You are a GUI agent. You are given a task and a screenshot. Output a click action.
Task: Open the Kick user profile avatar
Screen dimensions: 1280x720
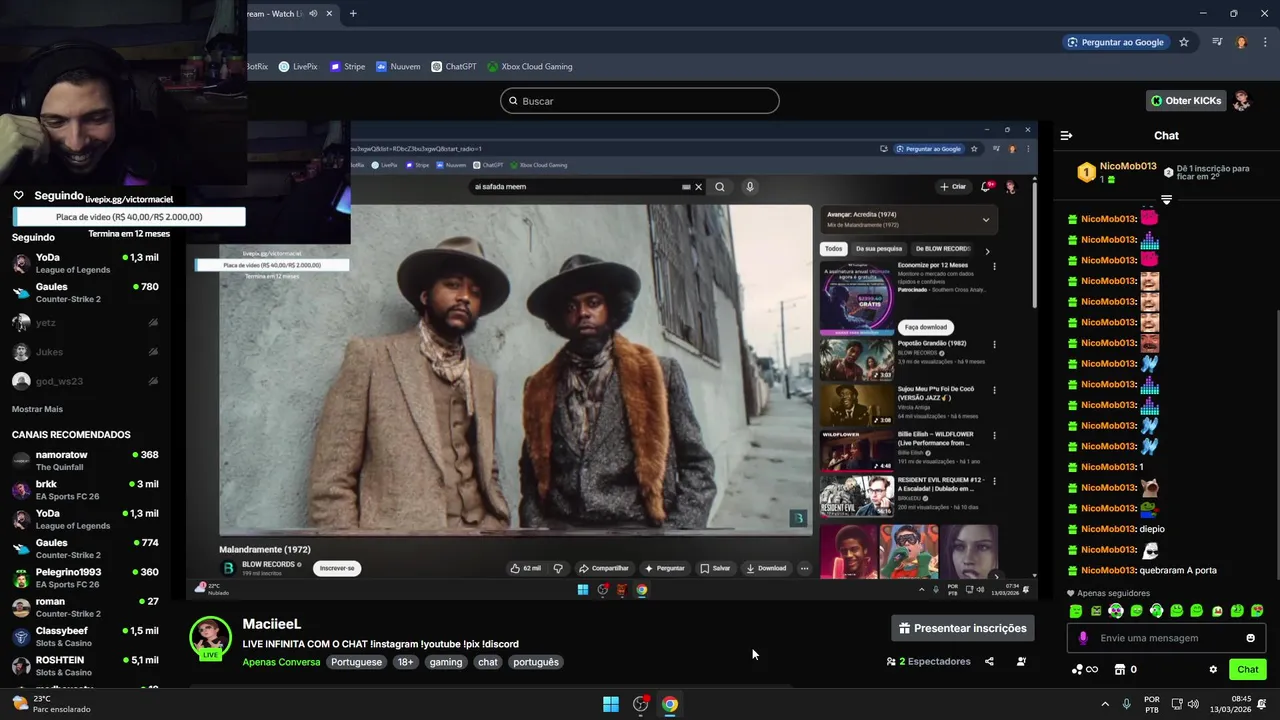click(1242, 100)
